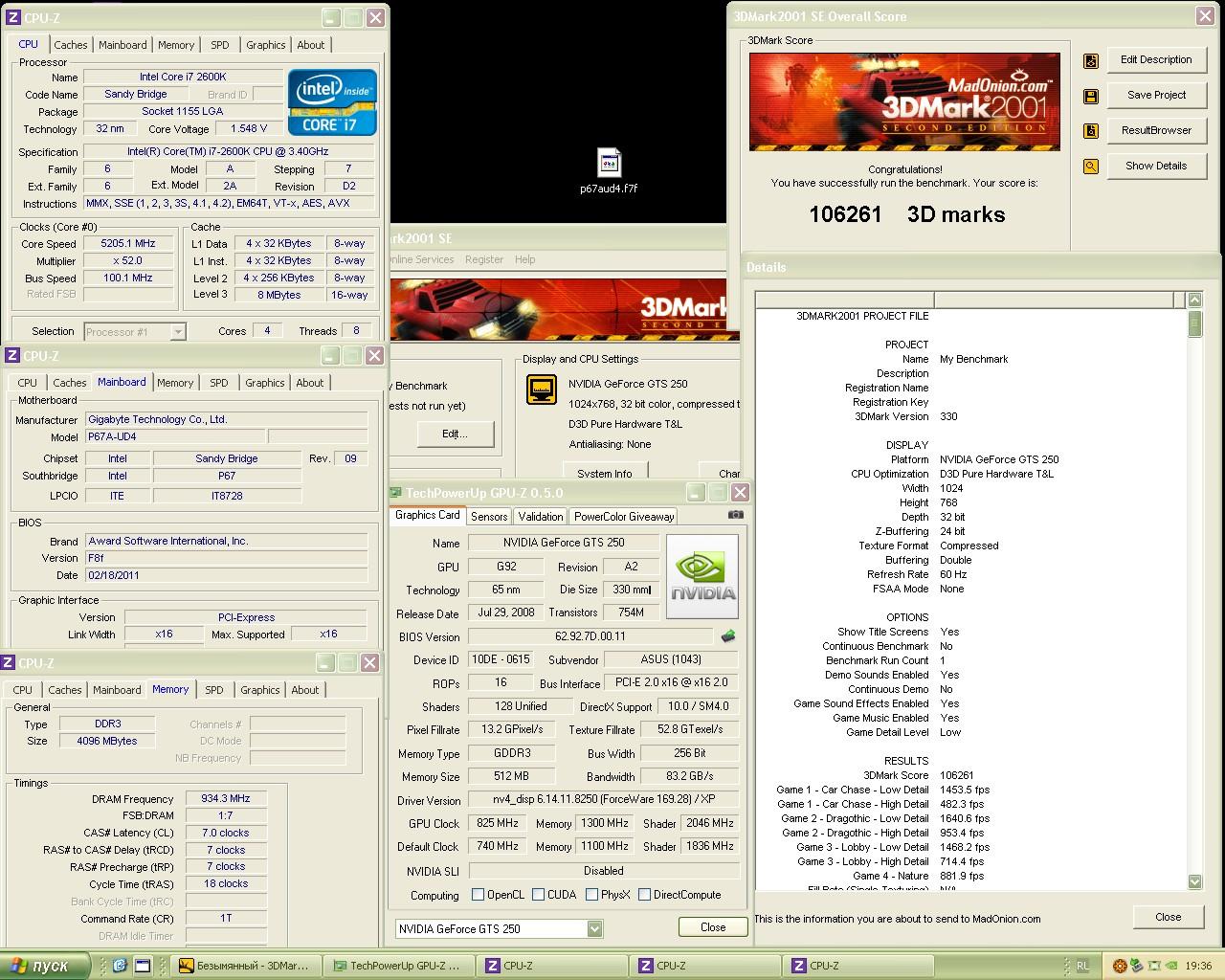Image resolution: width=1225 pixels, height=980 pixels.
Task: Click the Driver Version field in GPU-Z
Action: 603,800
